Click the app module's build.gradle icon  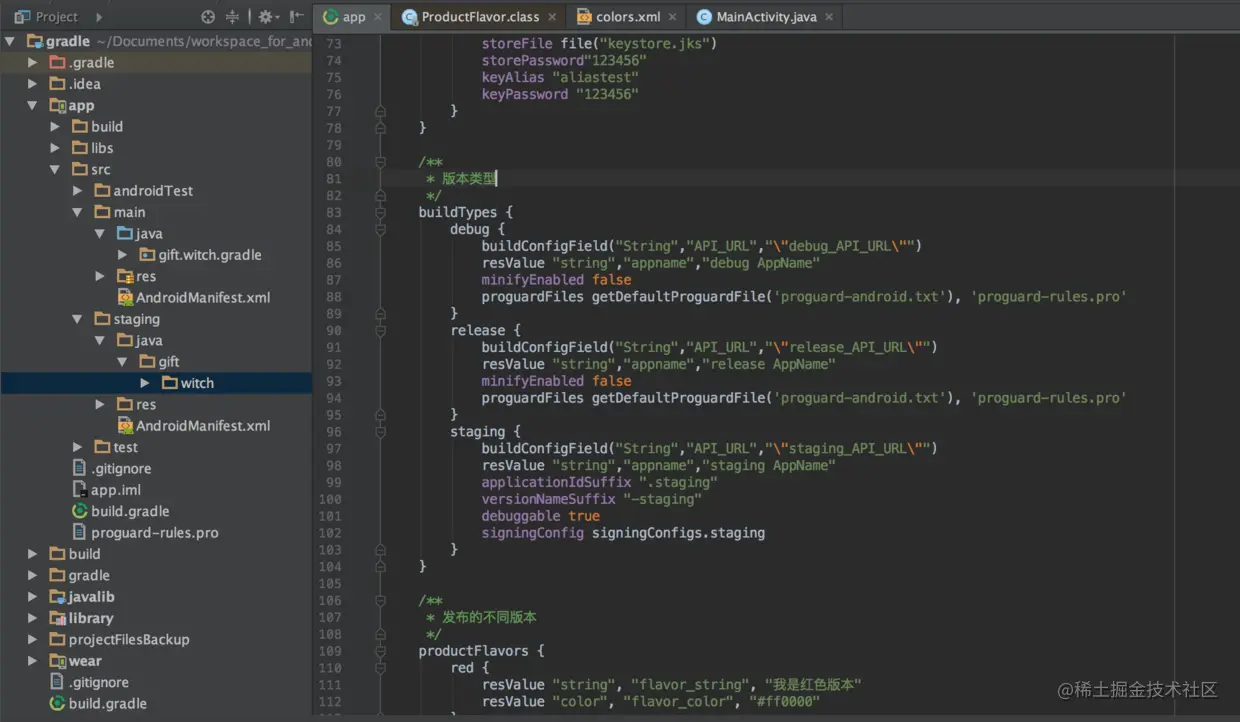pos(80,511)
